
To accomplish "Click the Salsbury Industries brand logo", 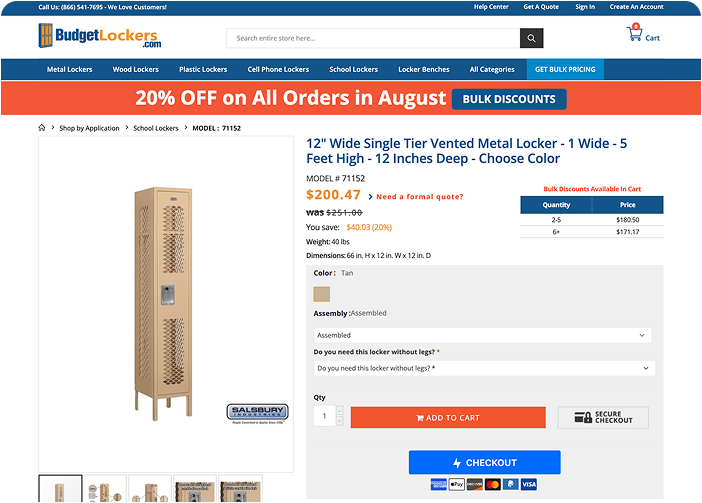I will click(257, 413).
